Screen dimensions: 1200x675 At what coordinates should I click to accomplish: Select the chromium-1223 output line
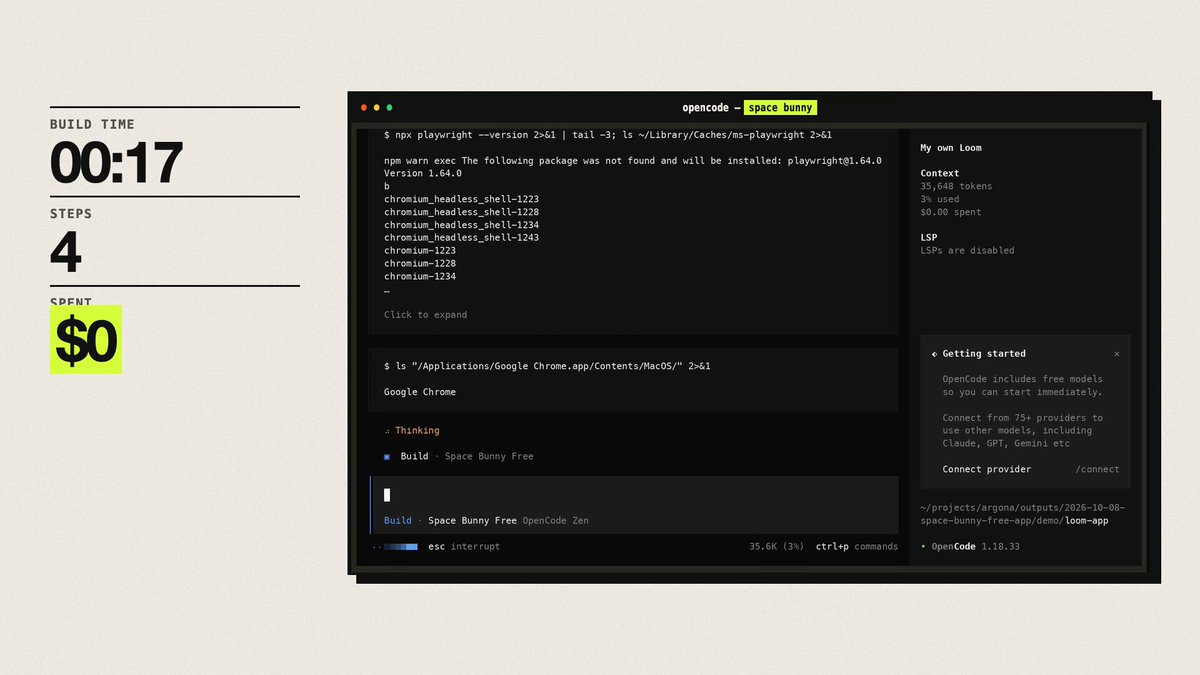click(420, 251)
